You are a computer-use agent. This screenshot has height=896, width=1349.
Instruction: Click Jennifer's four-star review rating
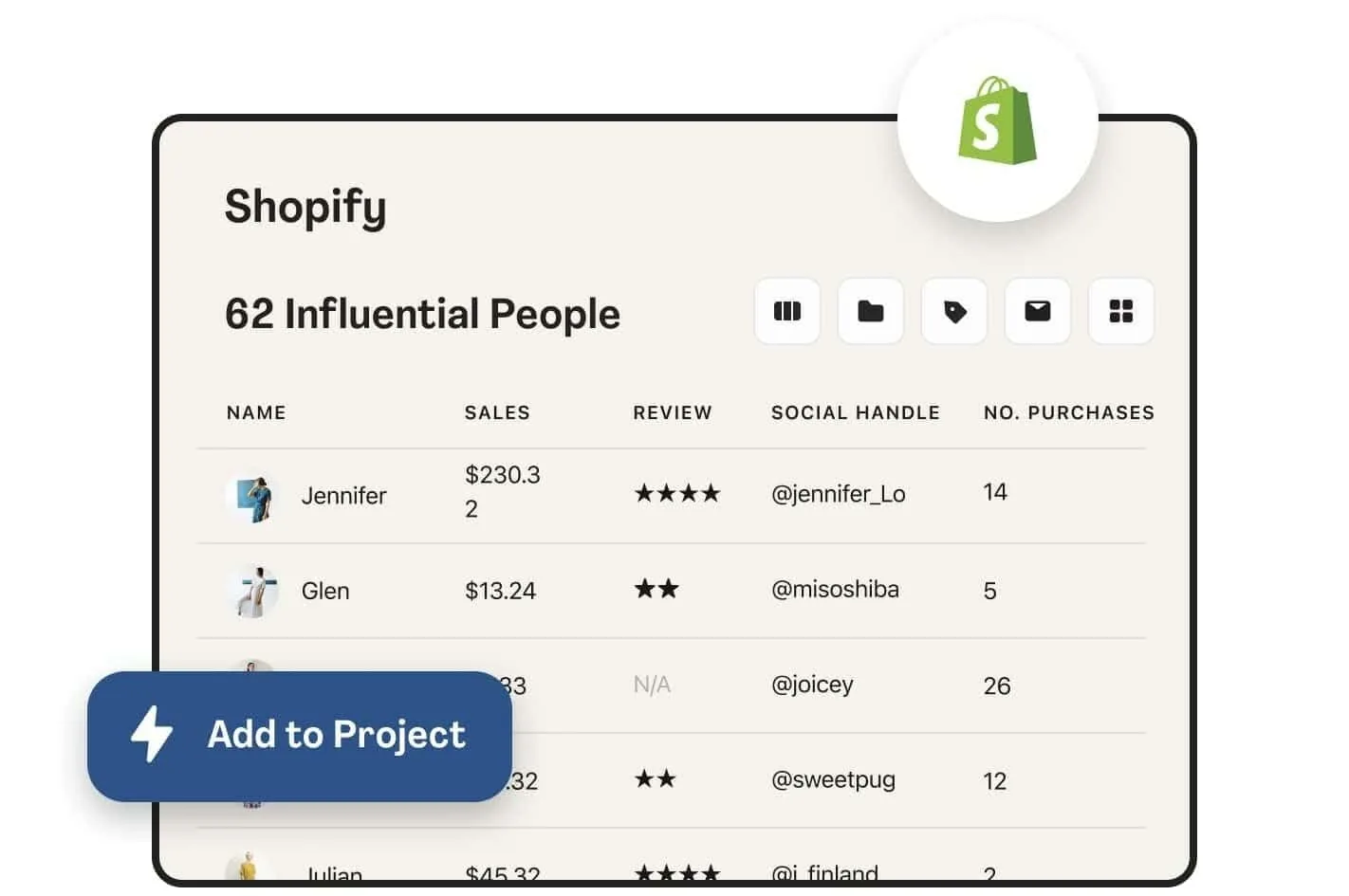677,493
